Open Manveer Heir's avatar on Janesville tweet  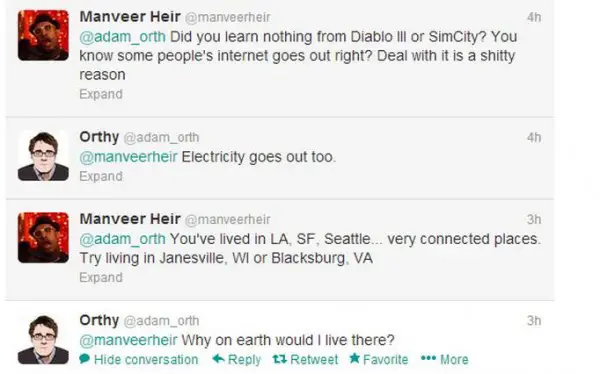43,237
